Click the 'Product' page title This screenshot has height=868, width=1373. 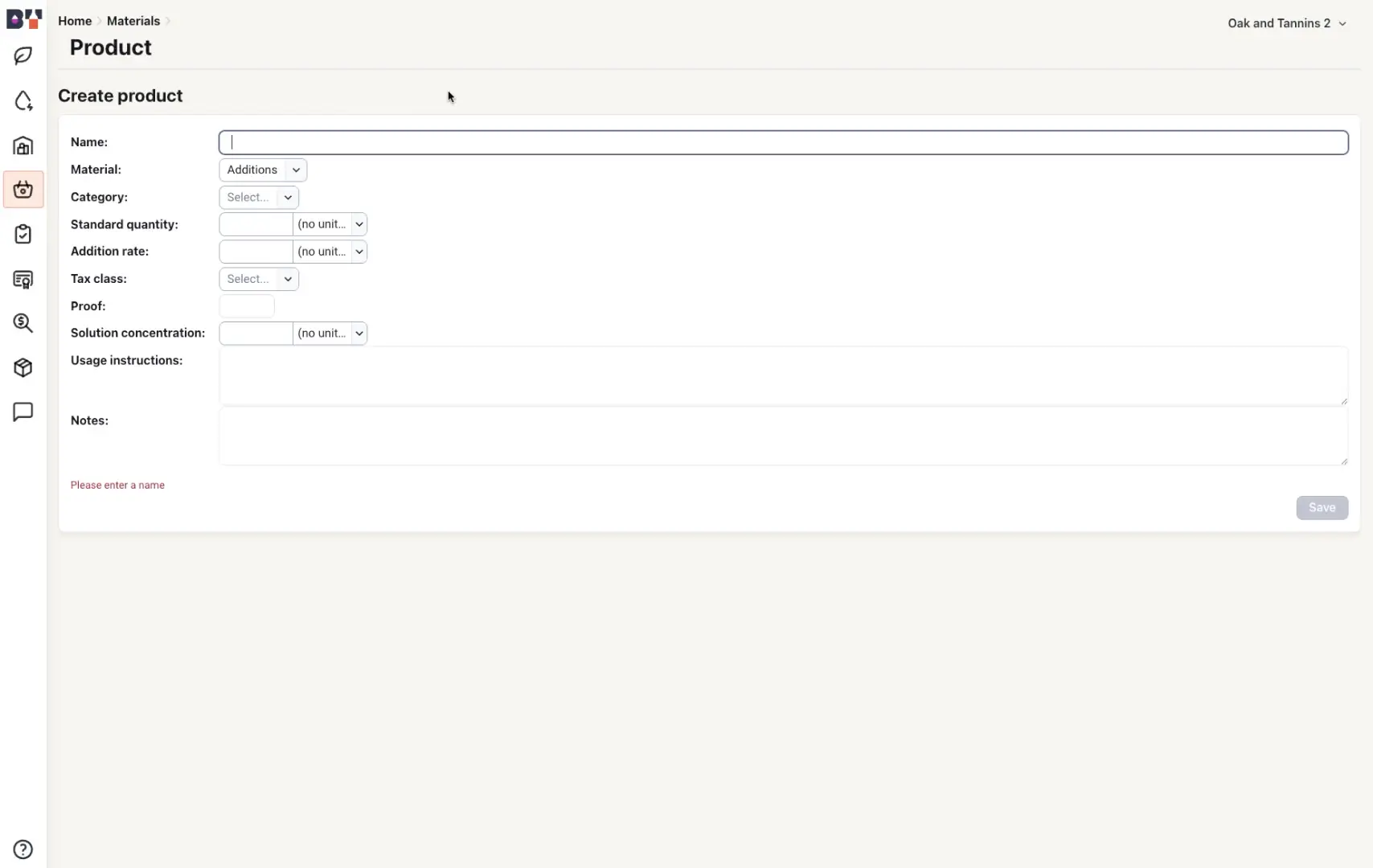click(111, 47)
